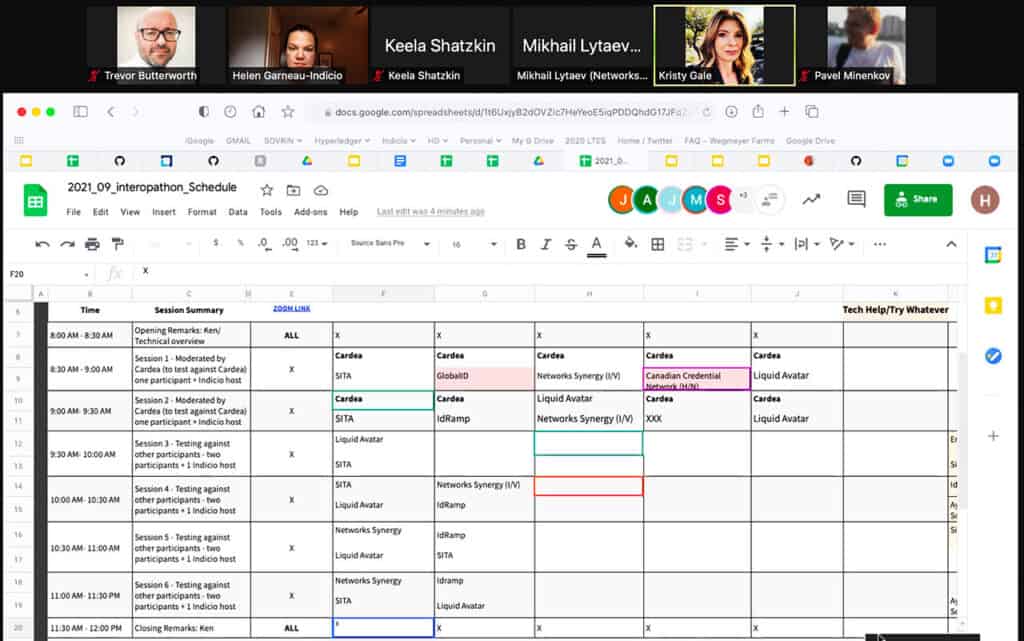The width and height of the screenshot is (1024, 641).
Task: Select the Canadian Credential Network cell
Action: (697, 379)
